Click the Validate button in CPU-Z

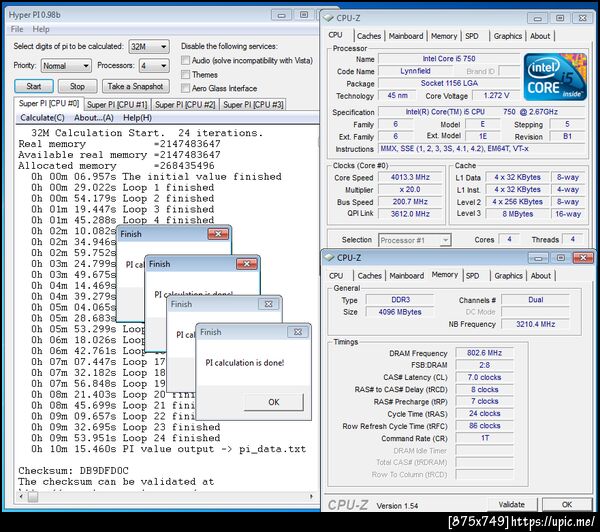click(x=512, y=504)
